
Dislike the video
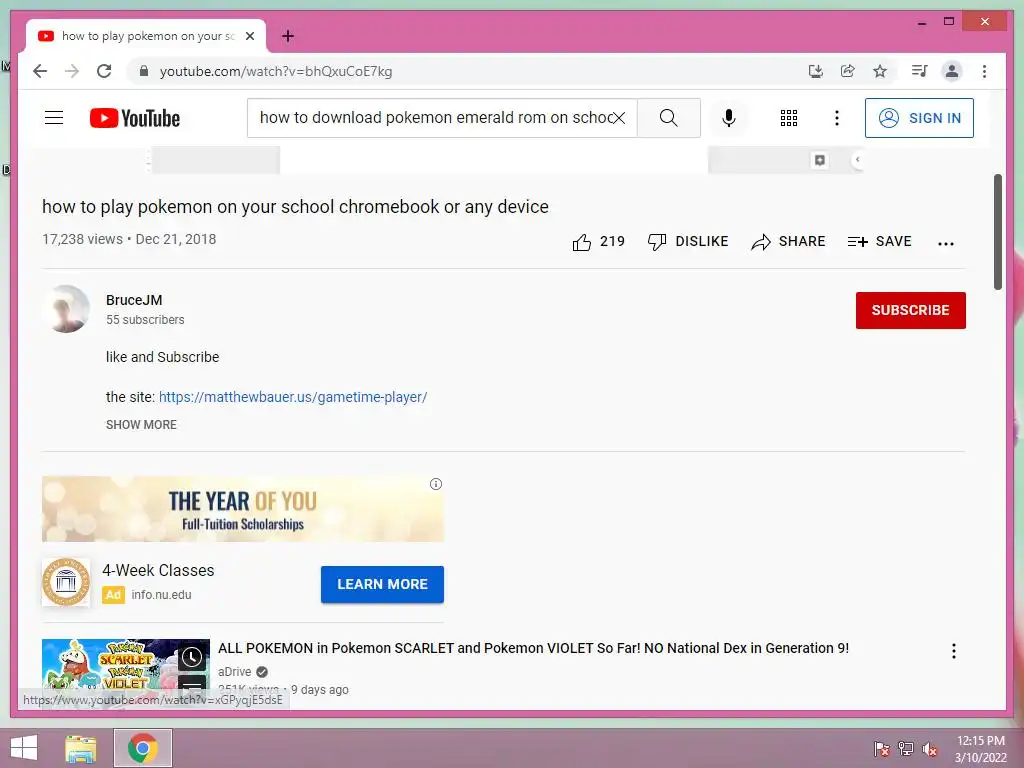(x=688, y=242)
